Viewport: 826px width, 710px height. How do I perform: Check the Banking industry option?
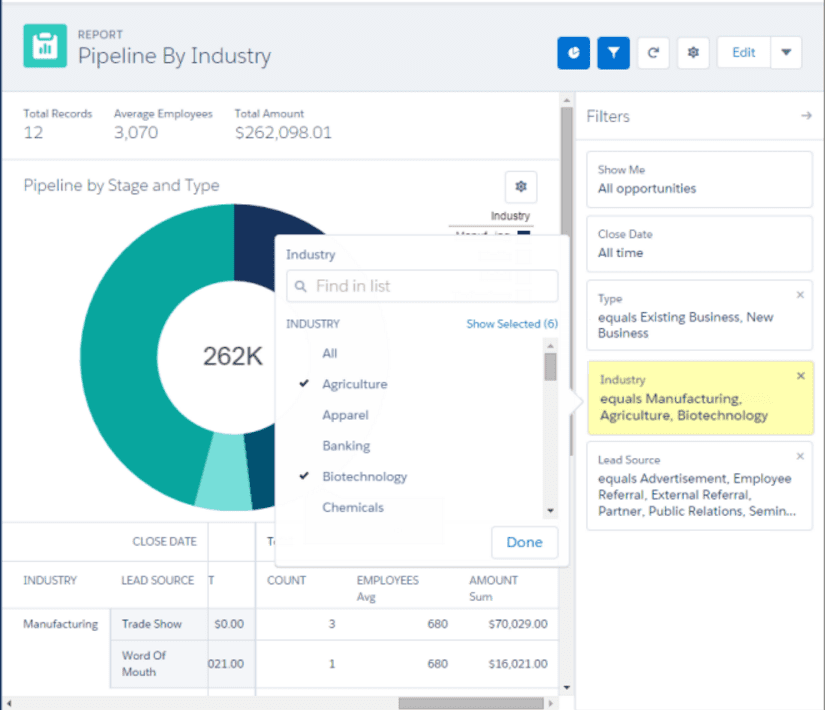tap(346, 446)
